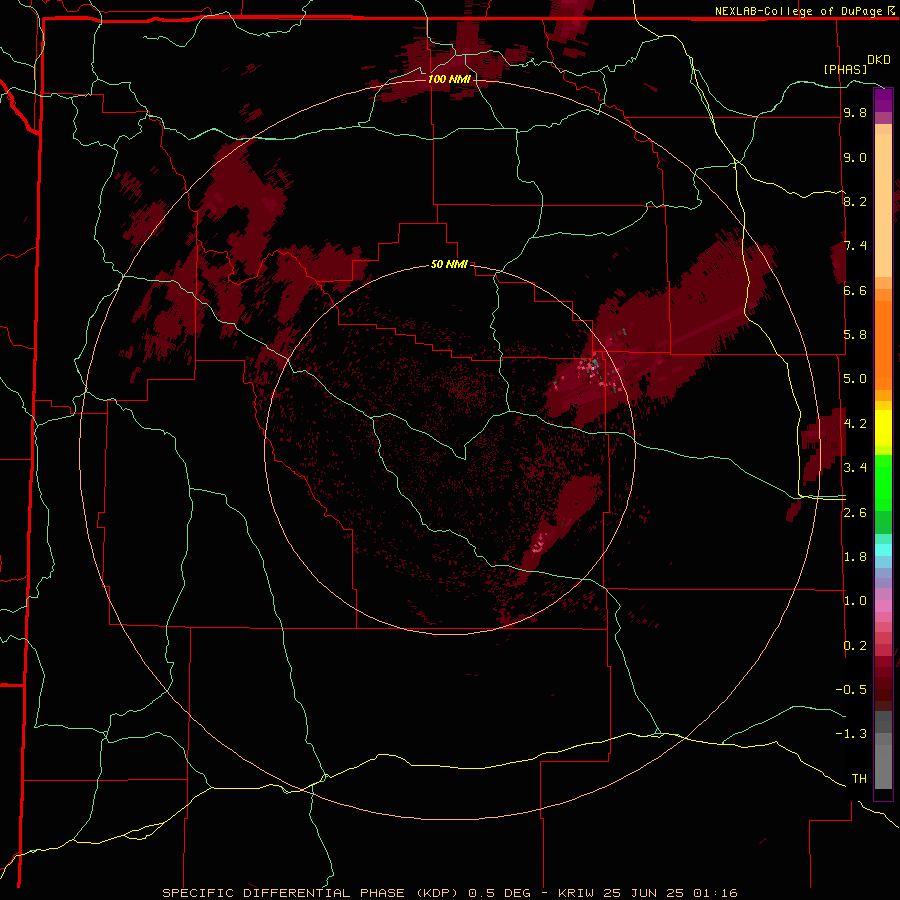Click the 8.2 color scale value
The width and height of the screenshot is (900, 900).
855,202
